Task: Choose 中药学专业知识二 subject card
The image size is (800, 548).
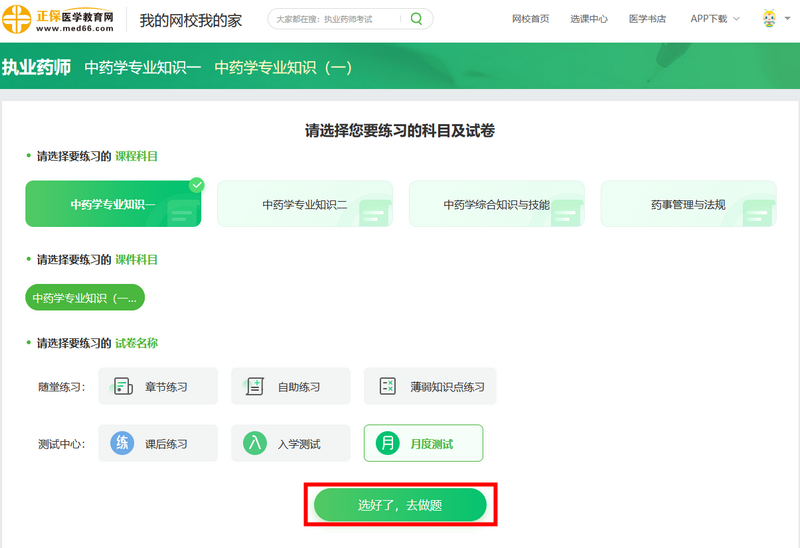Action: tap(304, 204)
